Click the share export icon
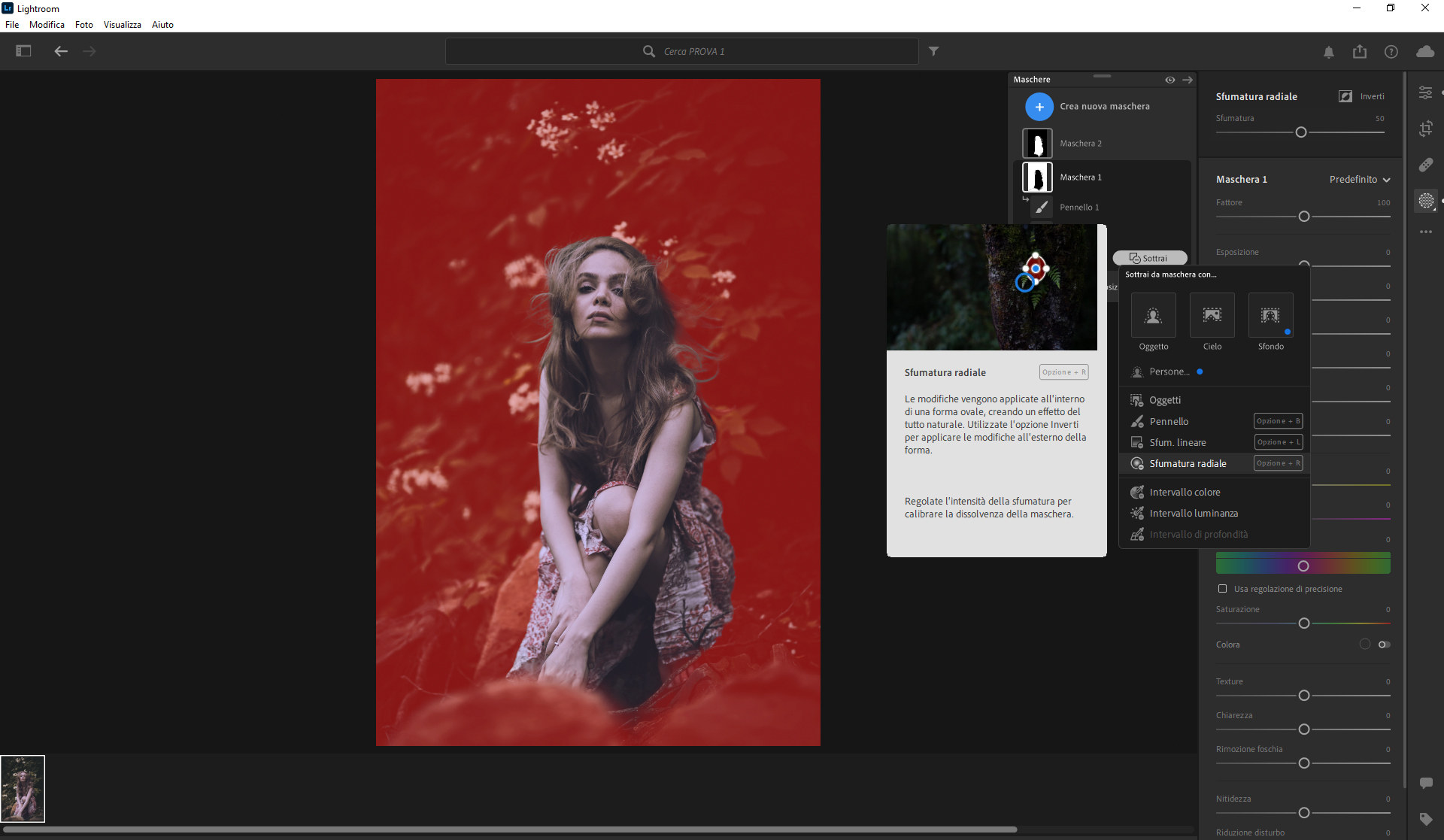 point(1360,52)
